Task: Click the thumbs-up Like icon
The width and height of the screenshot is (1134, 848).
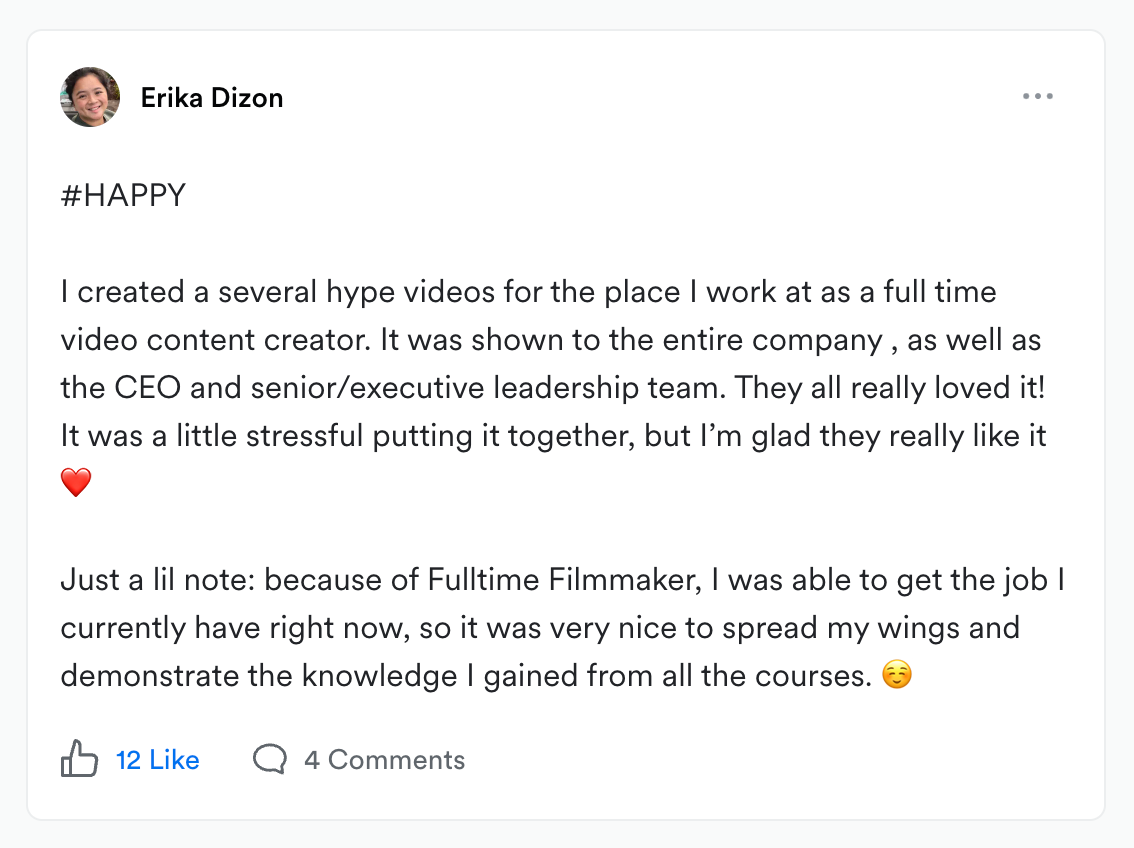Action: (x=79, y=758)
